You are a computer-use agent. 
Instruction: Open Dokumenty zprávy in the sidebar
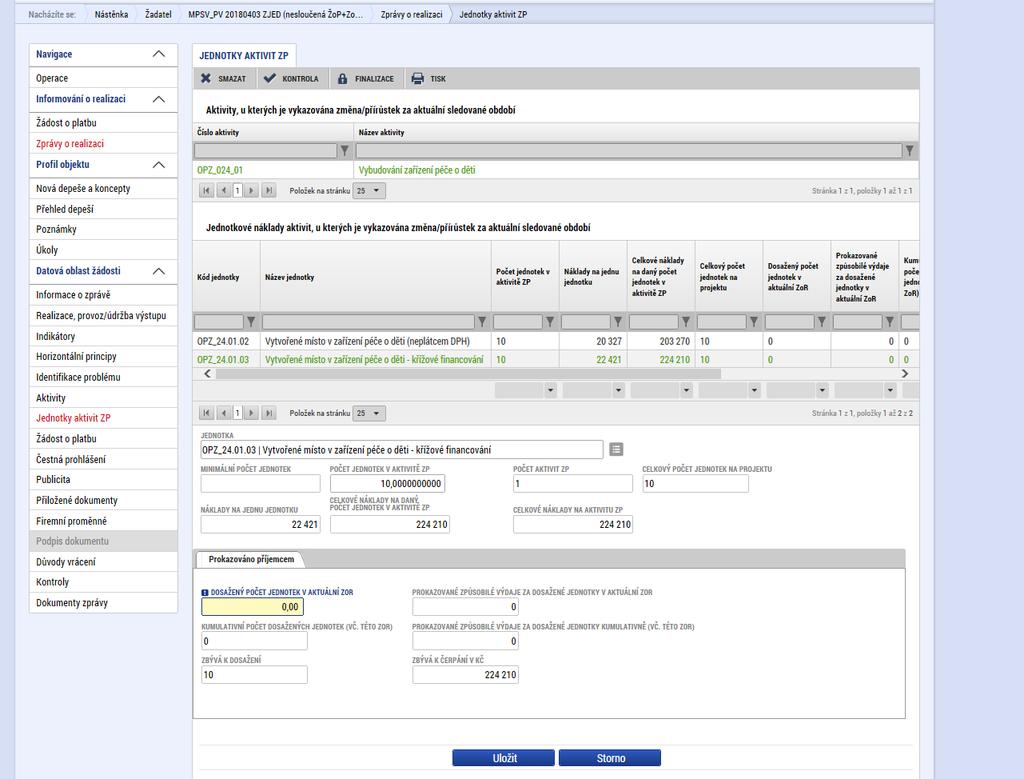point(103,603)
